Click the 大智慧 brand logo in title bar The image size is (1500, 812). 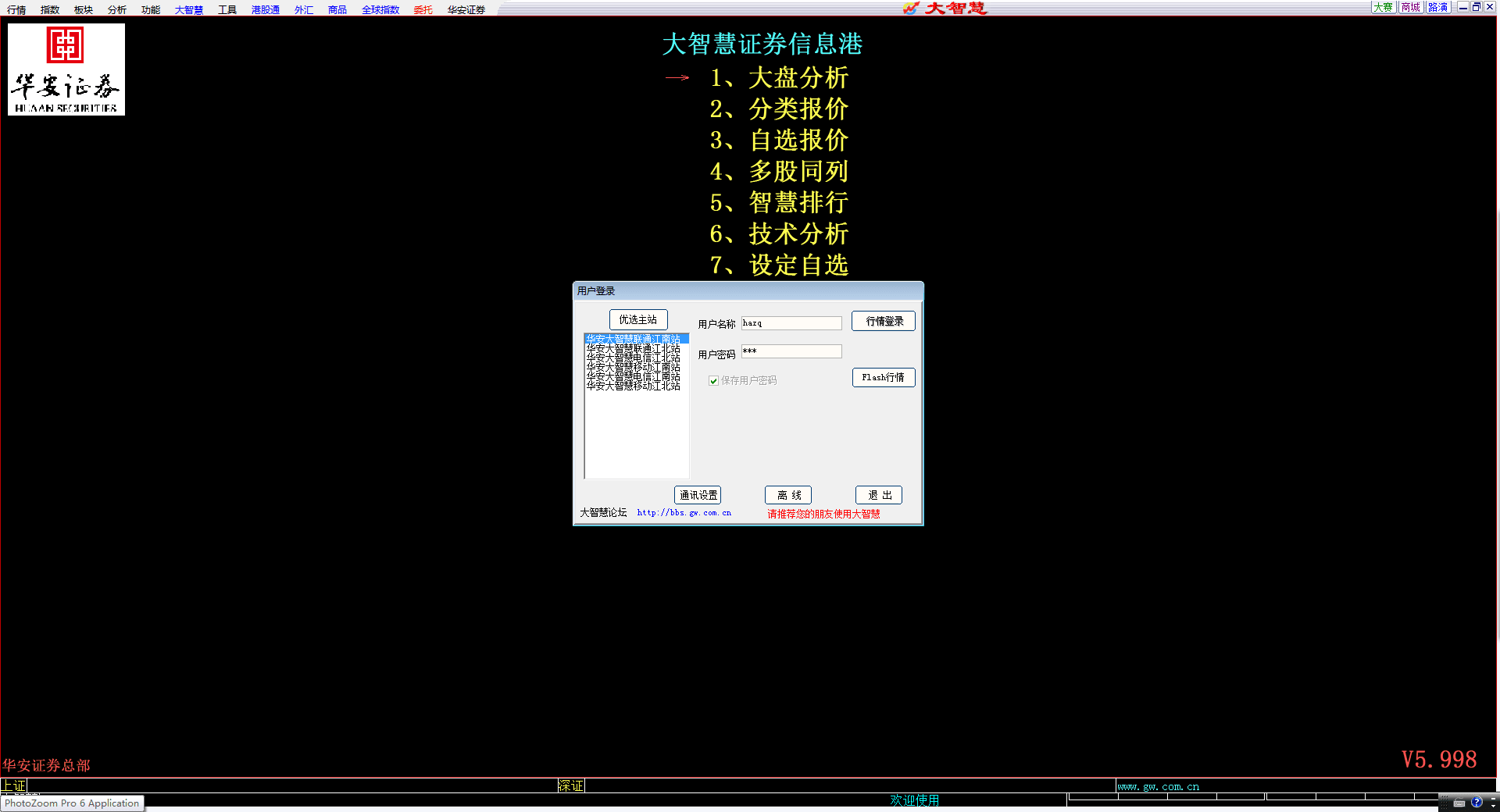click(945, 8)
